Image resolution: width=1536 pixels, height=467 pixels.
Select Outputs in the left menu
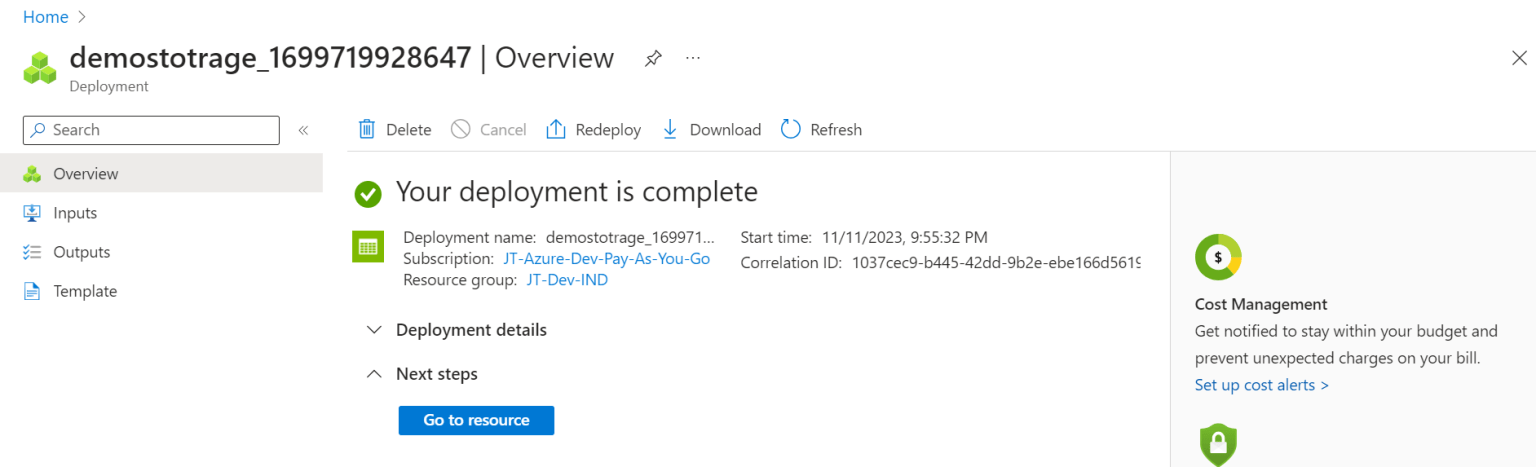click(x=81, y=252)
